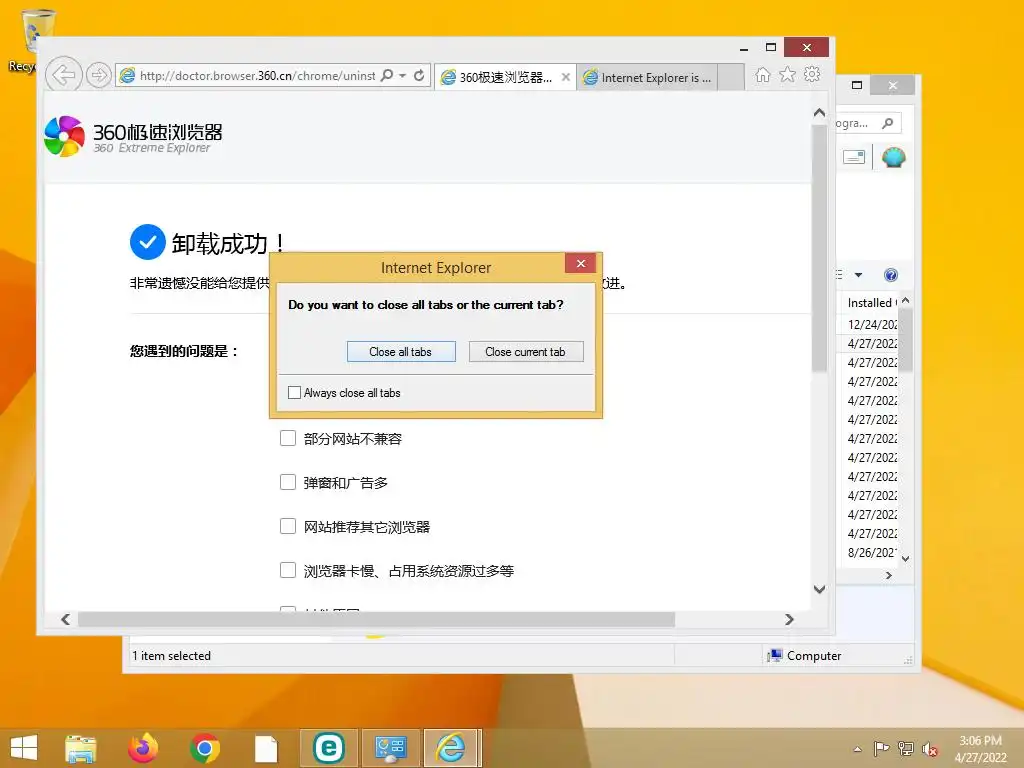The height and width of the screenshot is (768, 1024).
Task: Click the blue checkmark success icon
Action: click(x=148, y=242)
